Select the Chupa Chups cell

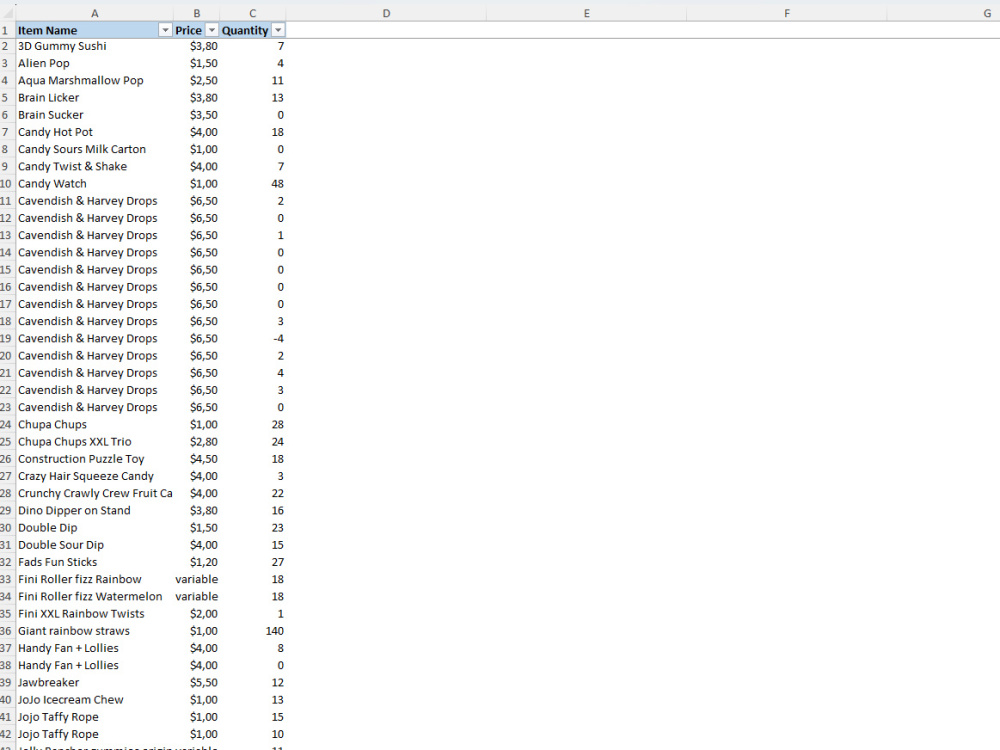(94, 425)
